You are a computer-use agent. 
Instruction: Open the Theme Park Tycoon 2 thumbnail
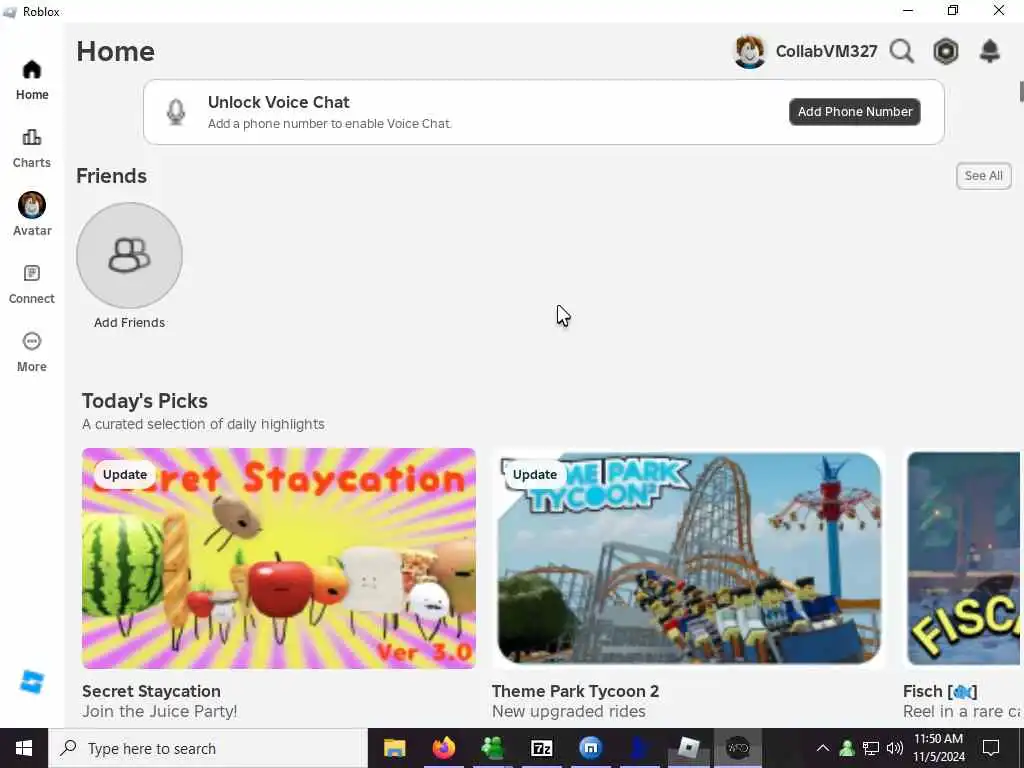point(689,558)
